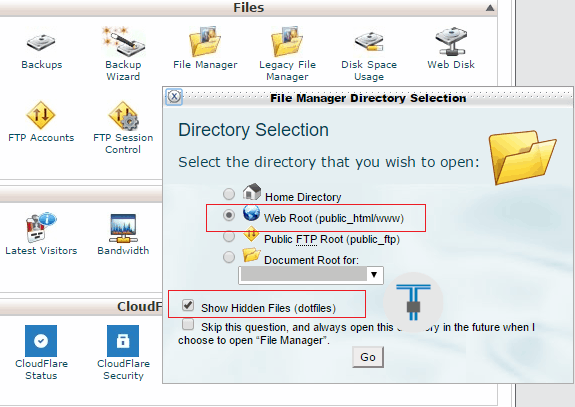The height and width of the screenshot is (407, 575).
Task: Close the Directory Selection dialog with X
Action: click(174, 97)
